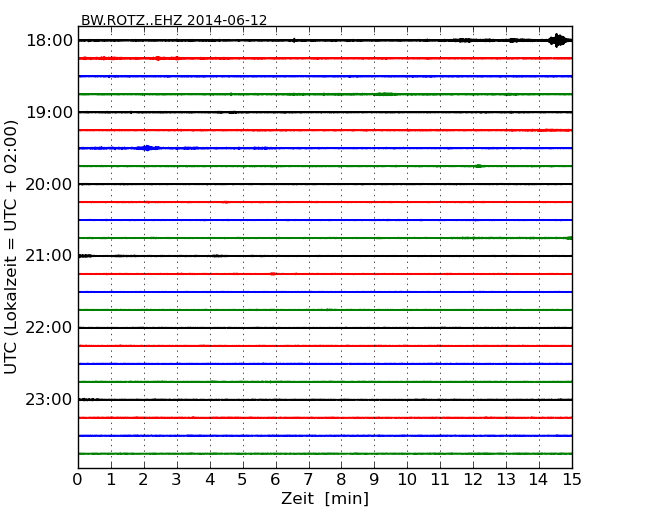Click the green bulge near minute 9 before 19:00

point(385,94)
